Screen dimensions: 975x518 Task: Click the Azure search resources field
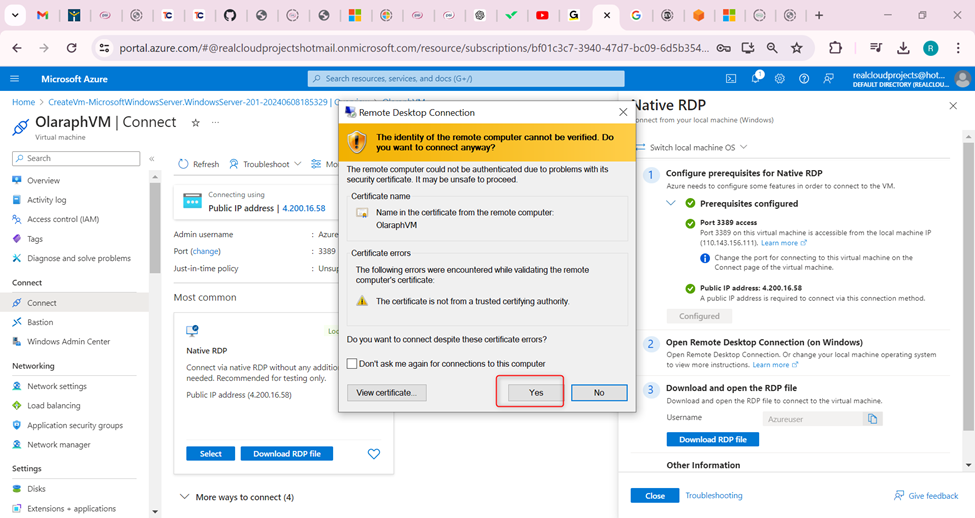coord(466,79)
